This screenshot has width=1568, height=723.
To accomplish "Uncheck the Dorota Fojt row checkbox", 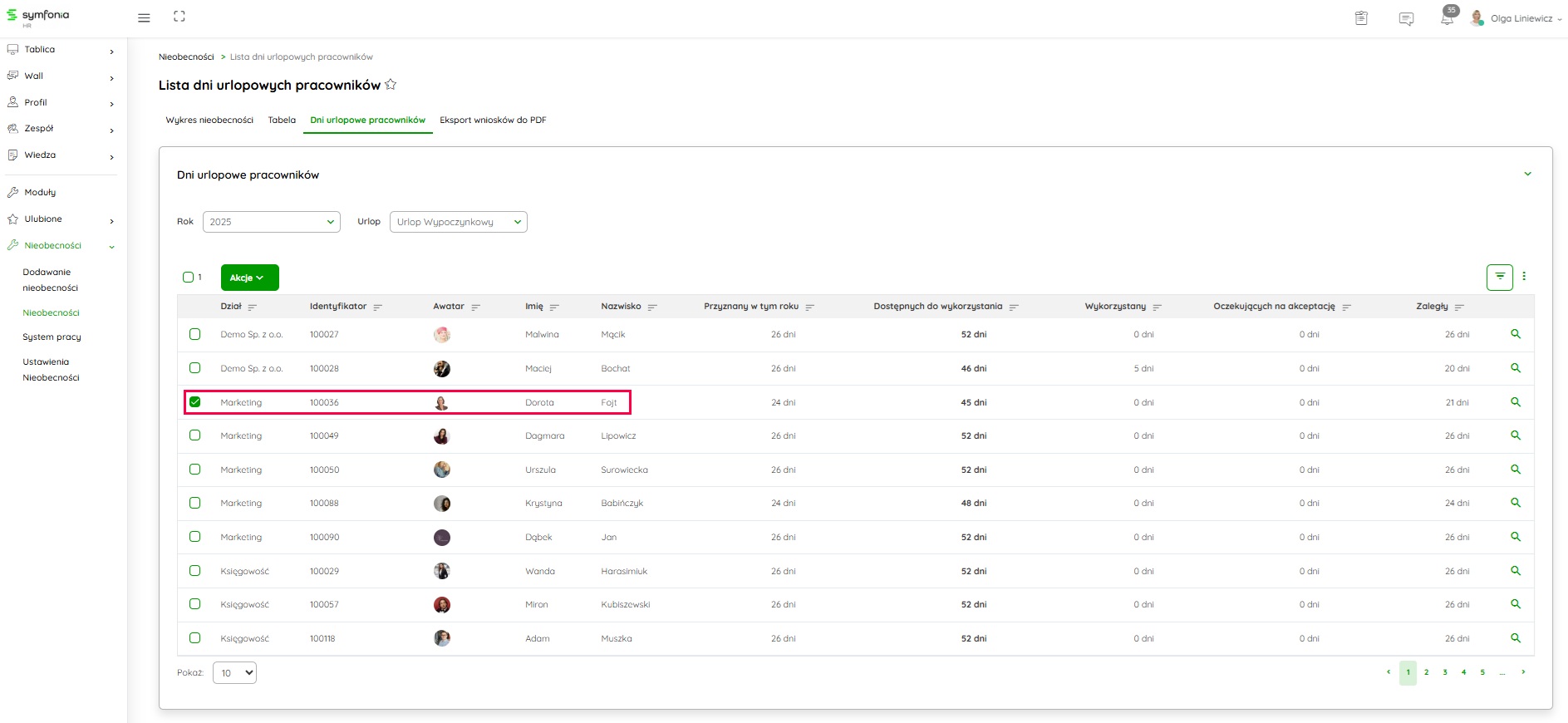I will 195,402.
